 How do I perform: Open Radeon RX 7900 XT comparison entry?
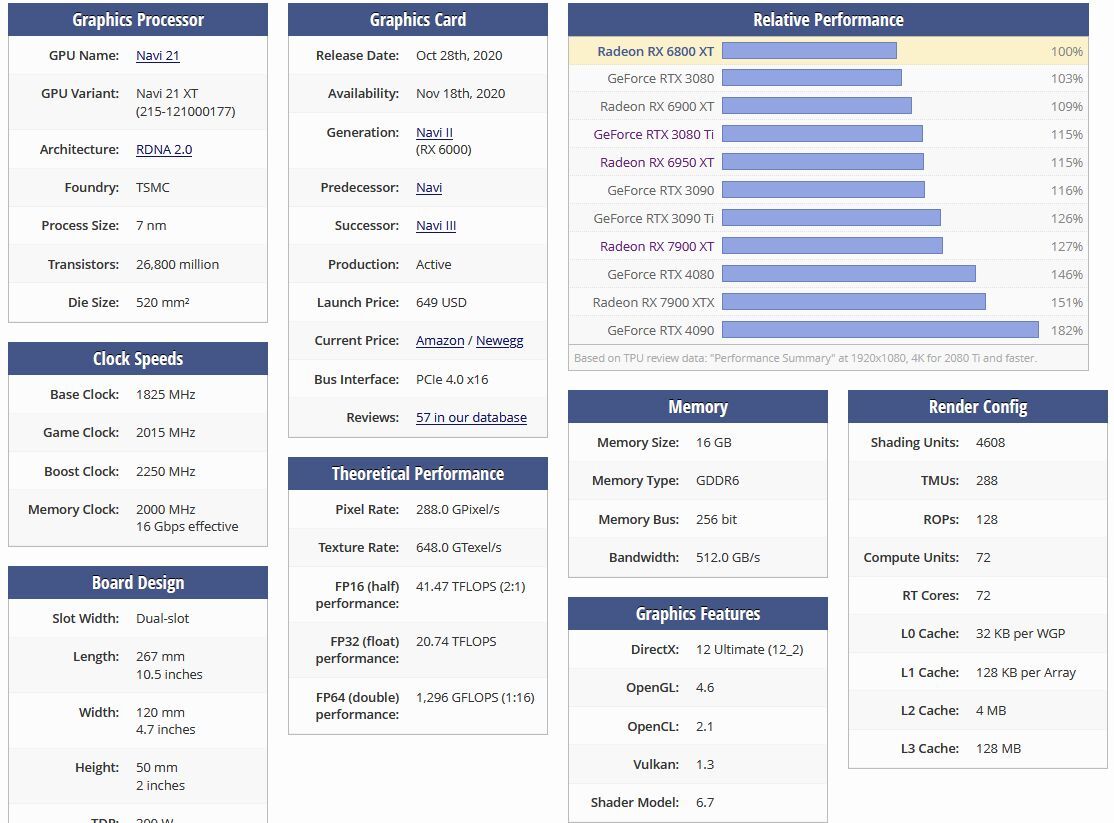pos(657,246)
